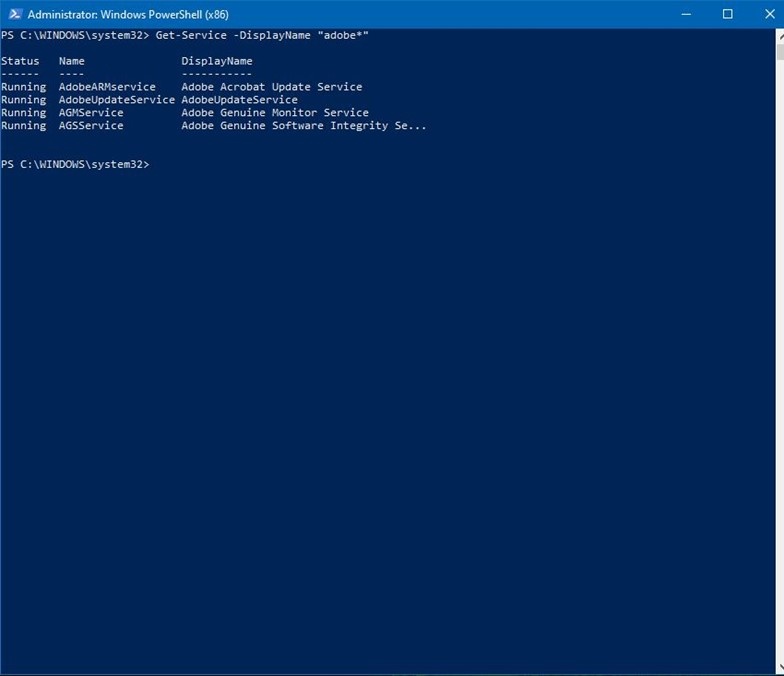Click the PowerShell icon in the title bar

13,14
